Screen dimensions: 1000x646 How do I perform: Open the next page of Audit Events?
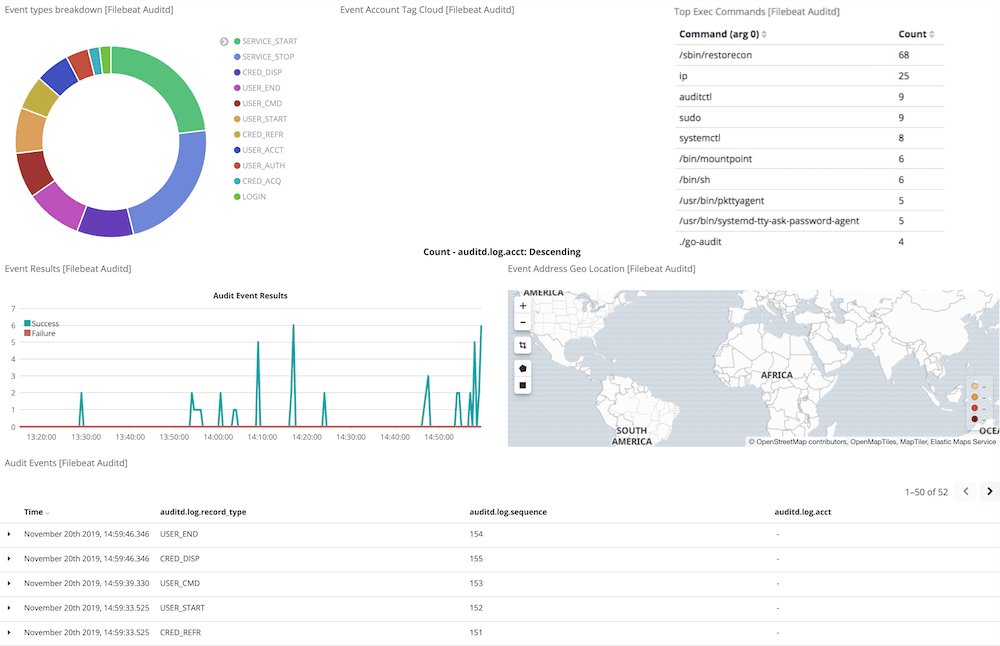tap(989, 491)
